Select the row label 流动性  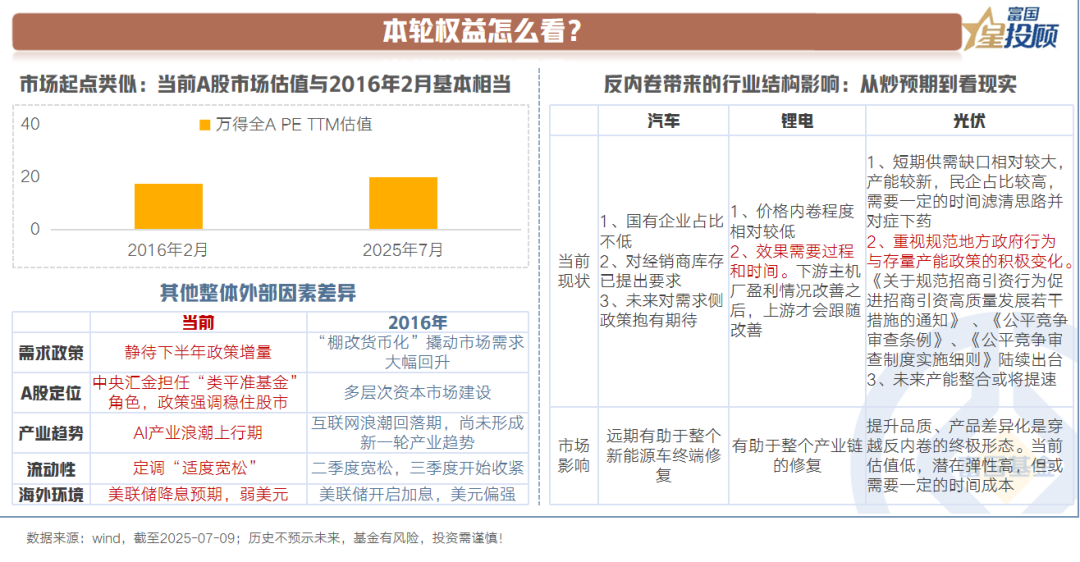coord(51,469)
